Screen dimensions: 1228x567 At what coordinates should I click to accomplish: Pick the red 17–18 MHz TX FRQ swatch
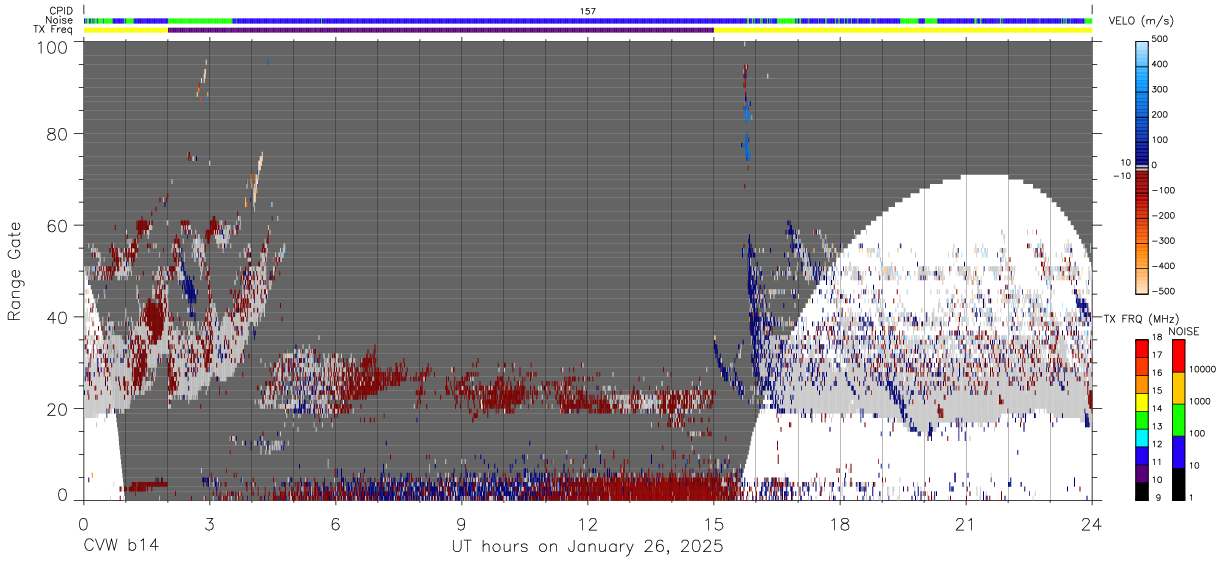pyautogui.click(x=1141, y=348)
